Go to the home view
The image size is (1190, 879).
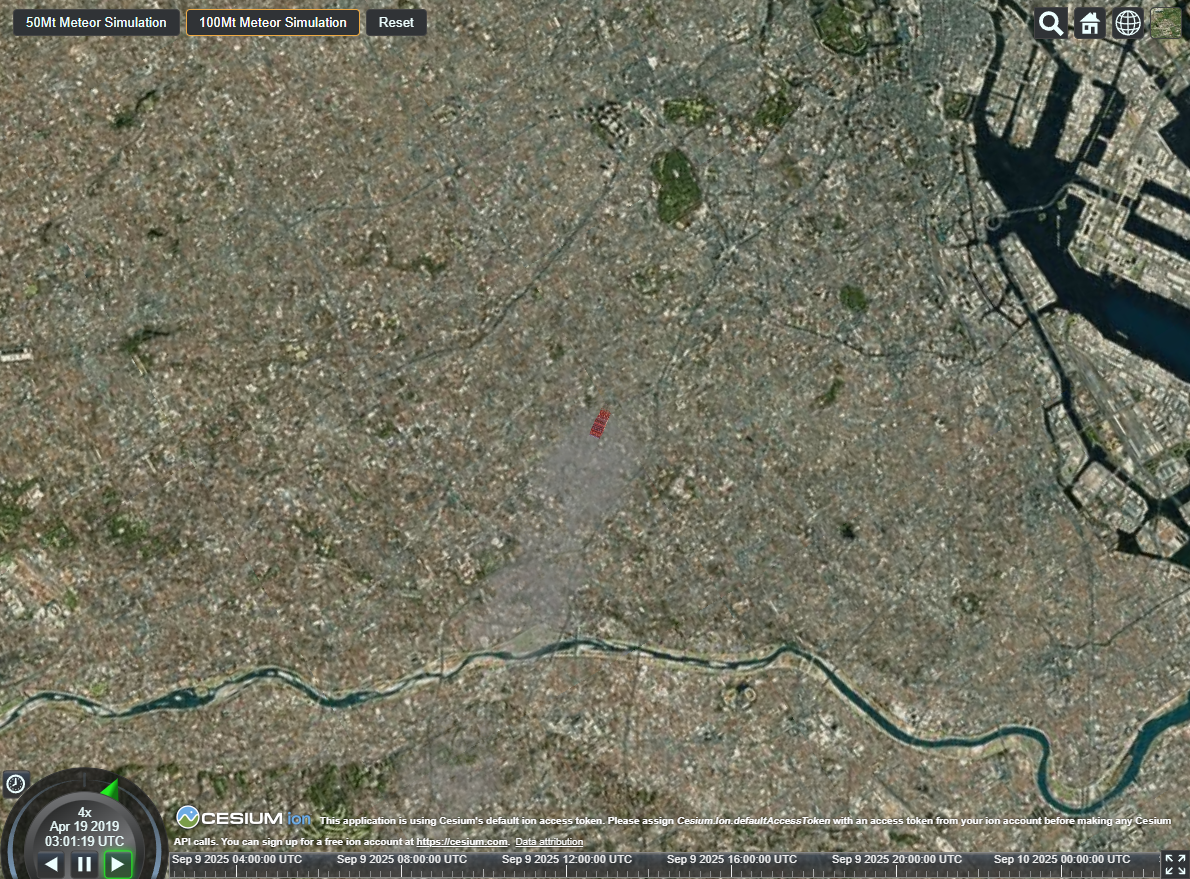(x=1090, y=24)
